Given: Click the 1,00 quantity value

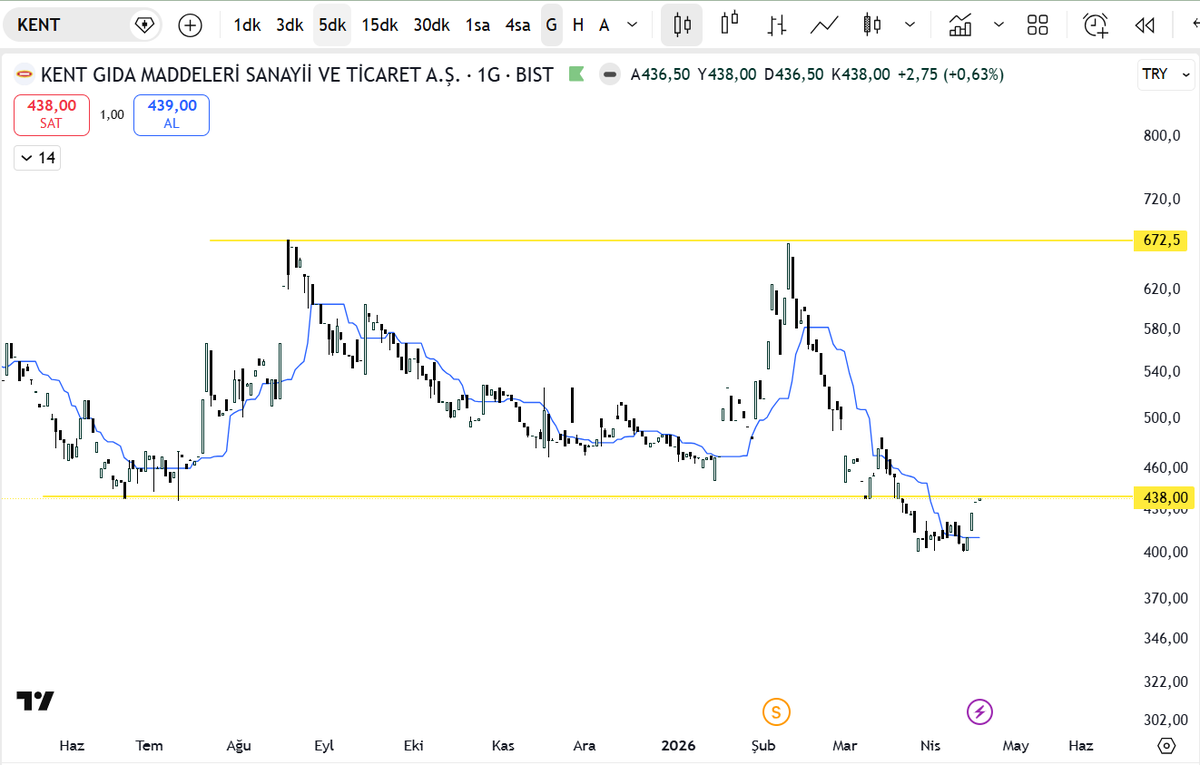Looking at the screenshot, I should [x=112, y=114].
